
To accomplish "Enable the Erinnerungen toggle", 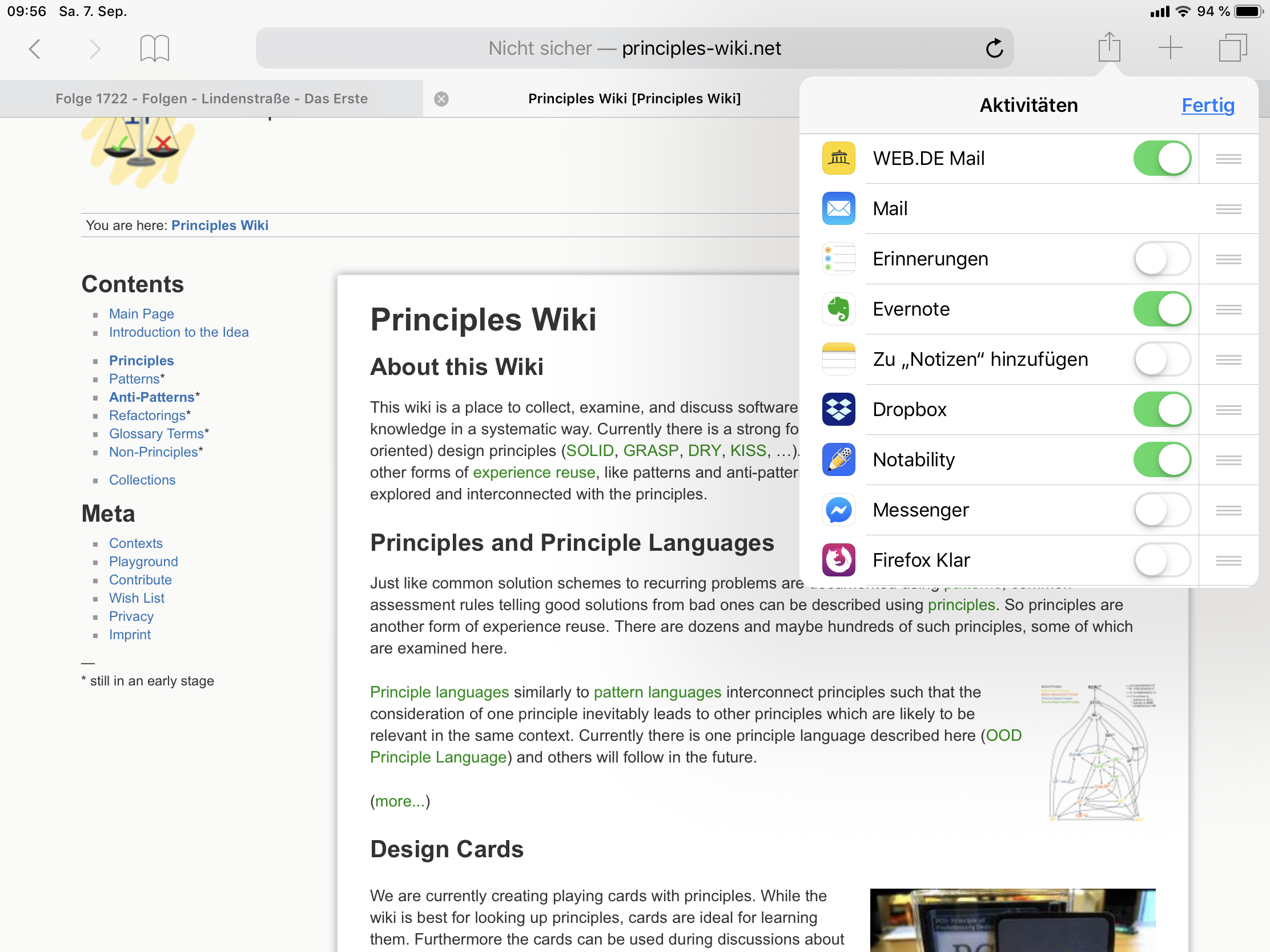I will (x=1162, y=259).
